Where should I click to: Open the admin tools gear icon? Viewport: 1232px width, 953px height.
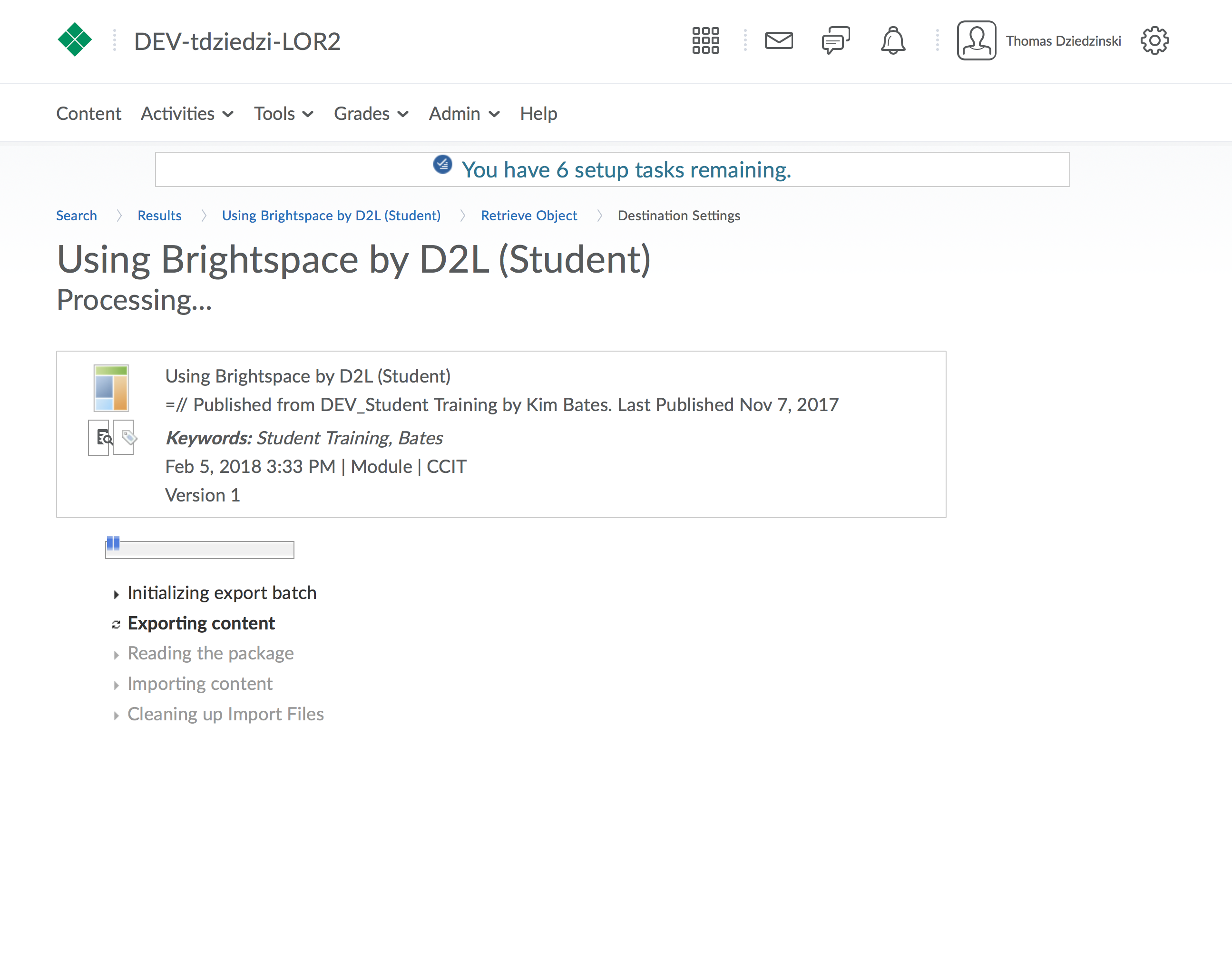point(1155,40)
